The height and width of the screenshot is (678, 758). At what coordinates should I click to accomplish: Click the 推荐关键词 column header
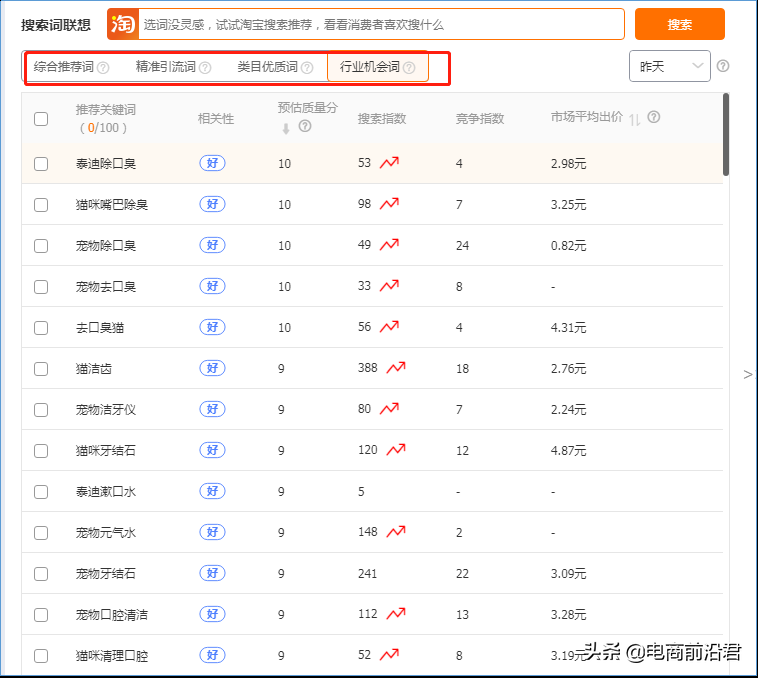pyautogui.click(x=105, y=119)
